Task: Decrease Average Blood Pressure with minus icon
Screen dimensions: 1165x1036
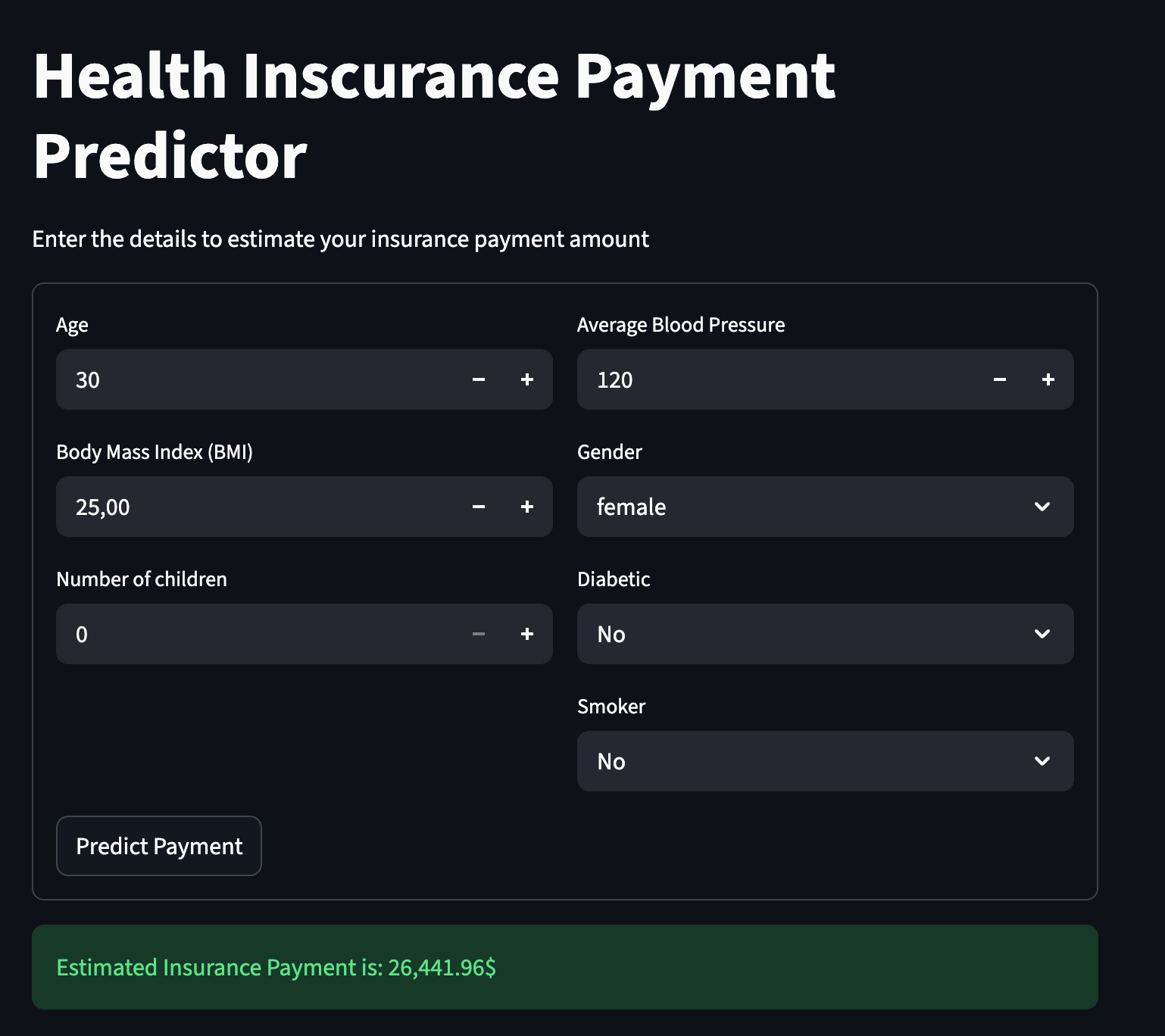Action: (x=1000, y=379)
